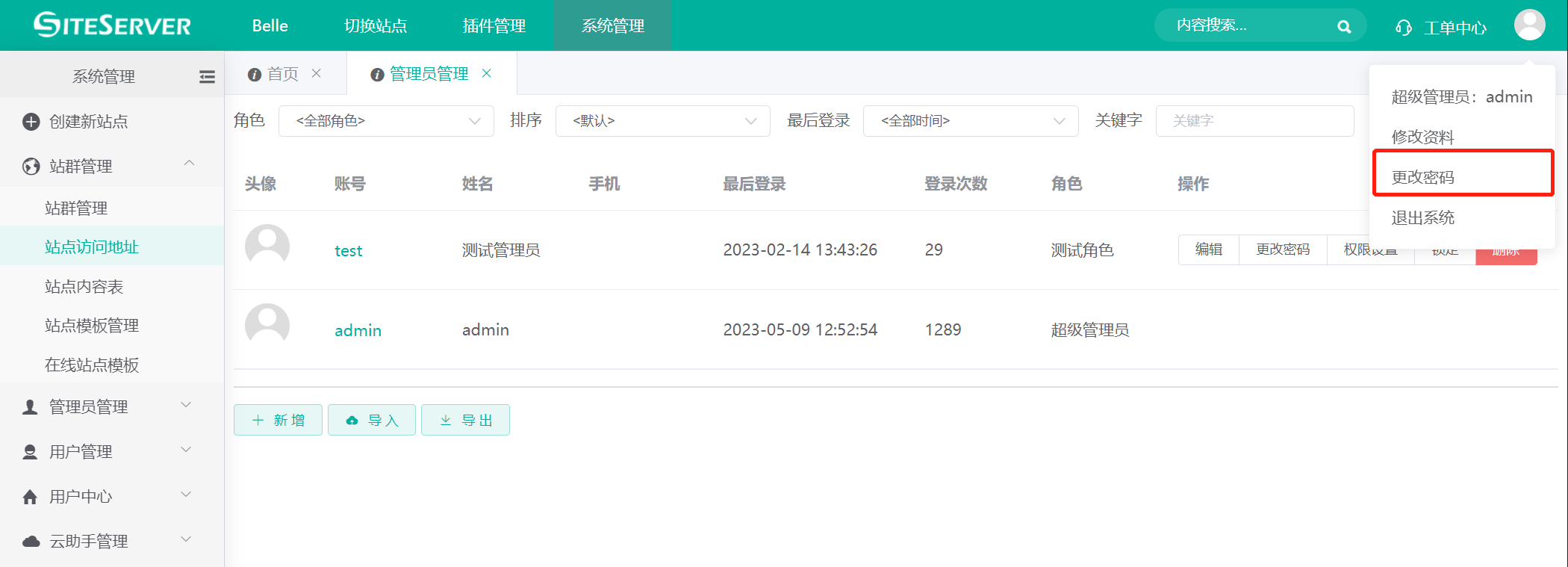
Task: Click the 导入 button
Action: [x=372, y=420]
